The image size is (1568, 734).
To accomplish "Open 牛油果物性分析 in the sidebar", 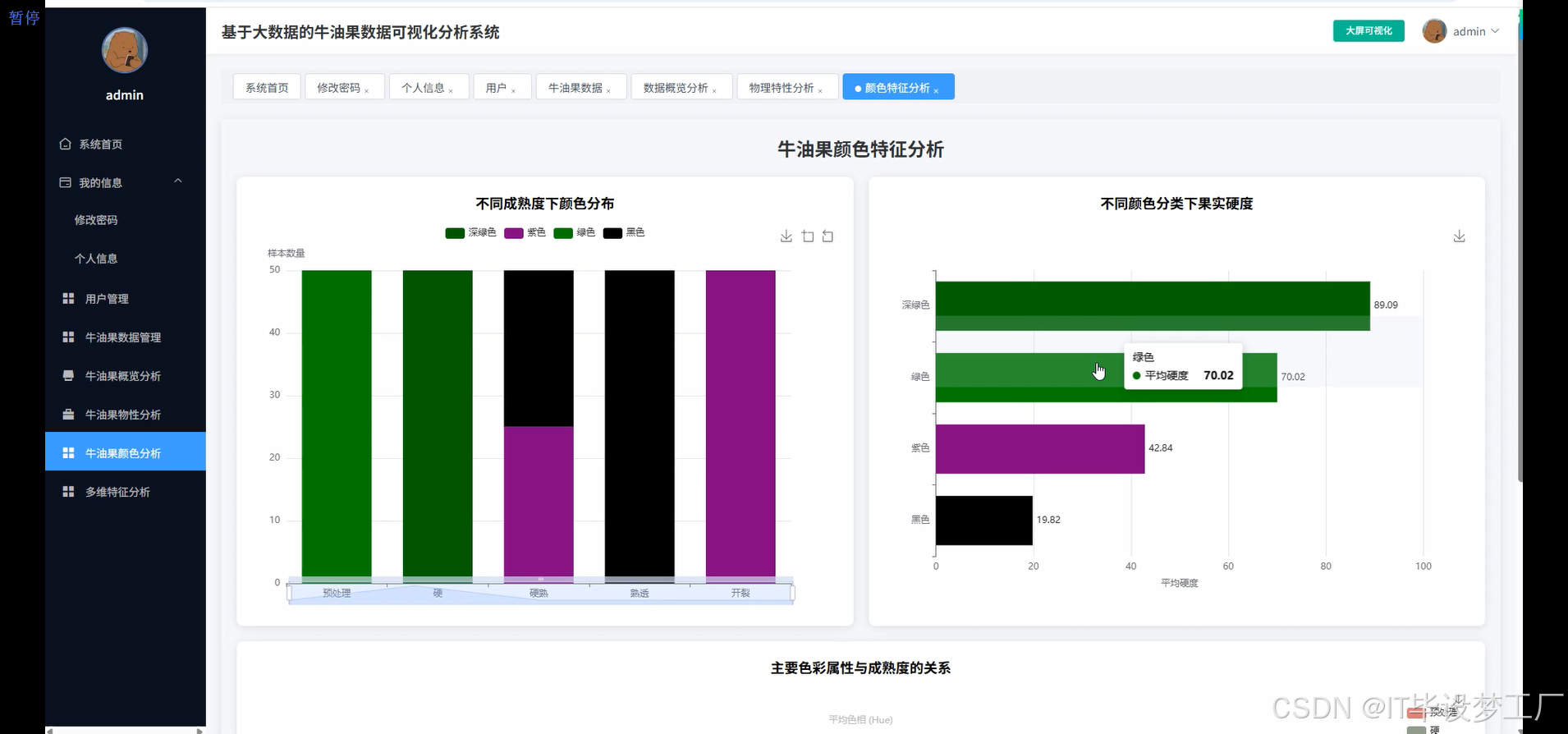I will coord(125,414).
